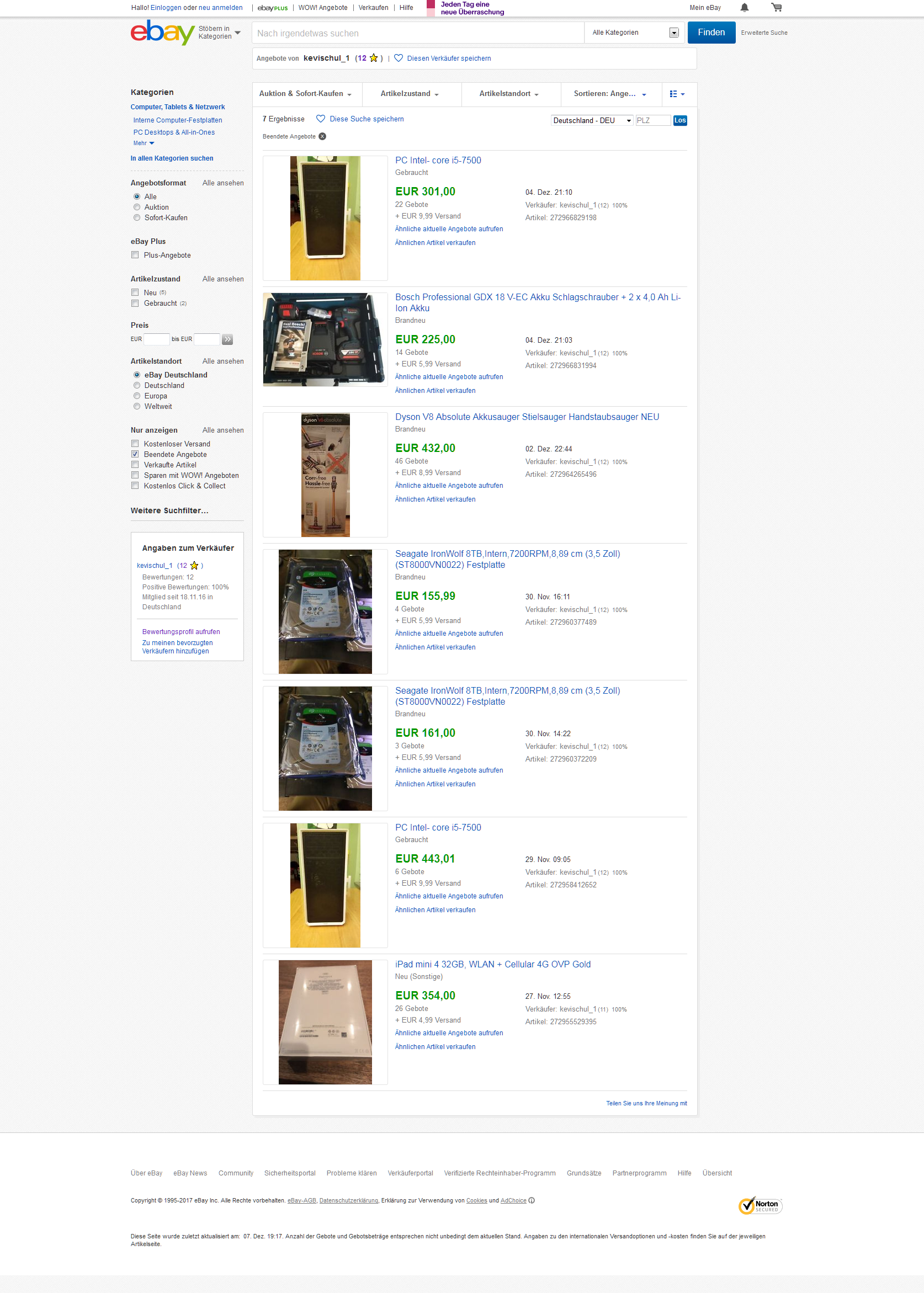Expand the Alle Kategorien dropdown
The image size is (924, 1293).
pos(635,33)
